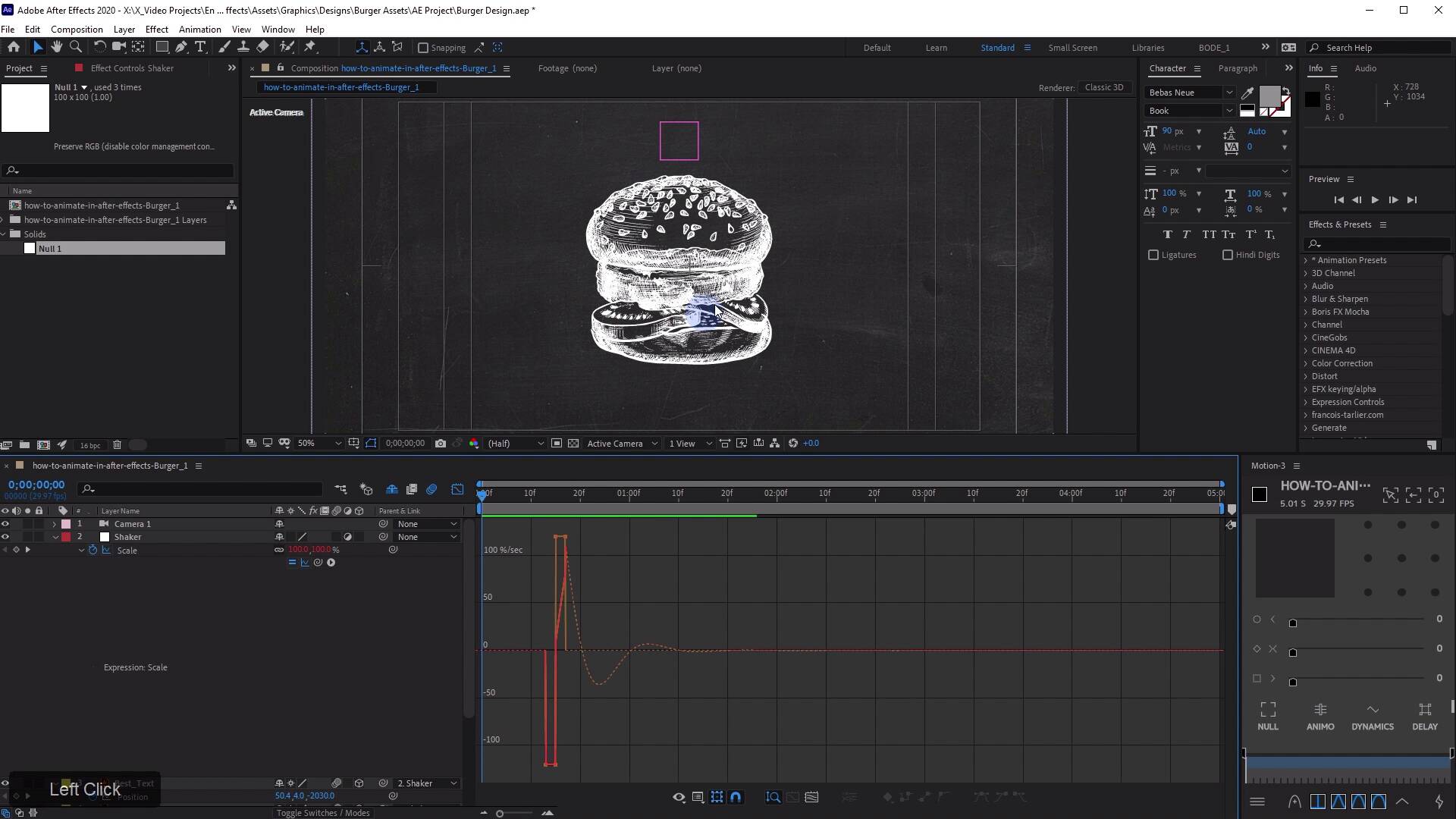Screen dimensions: 1456x819
Task: Select the Eraser tool
Action: [262, 47]
